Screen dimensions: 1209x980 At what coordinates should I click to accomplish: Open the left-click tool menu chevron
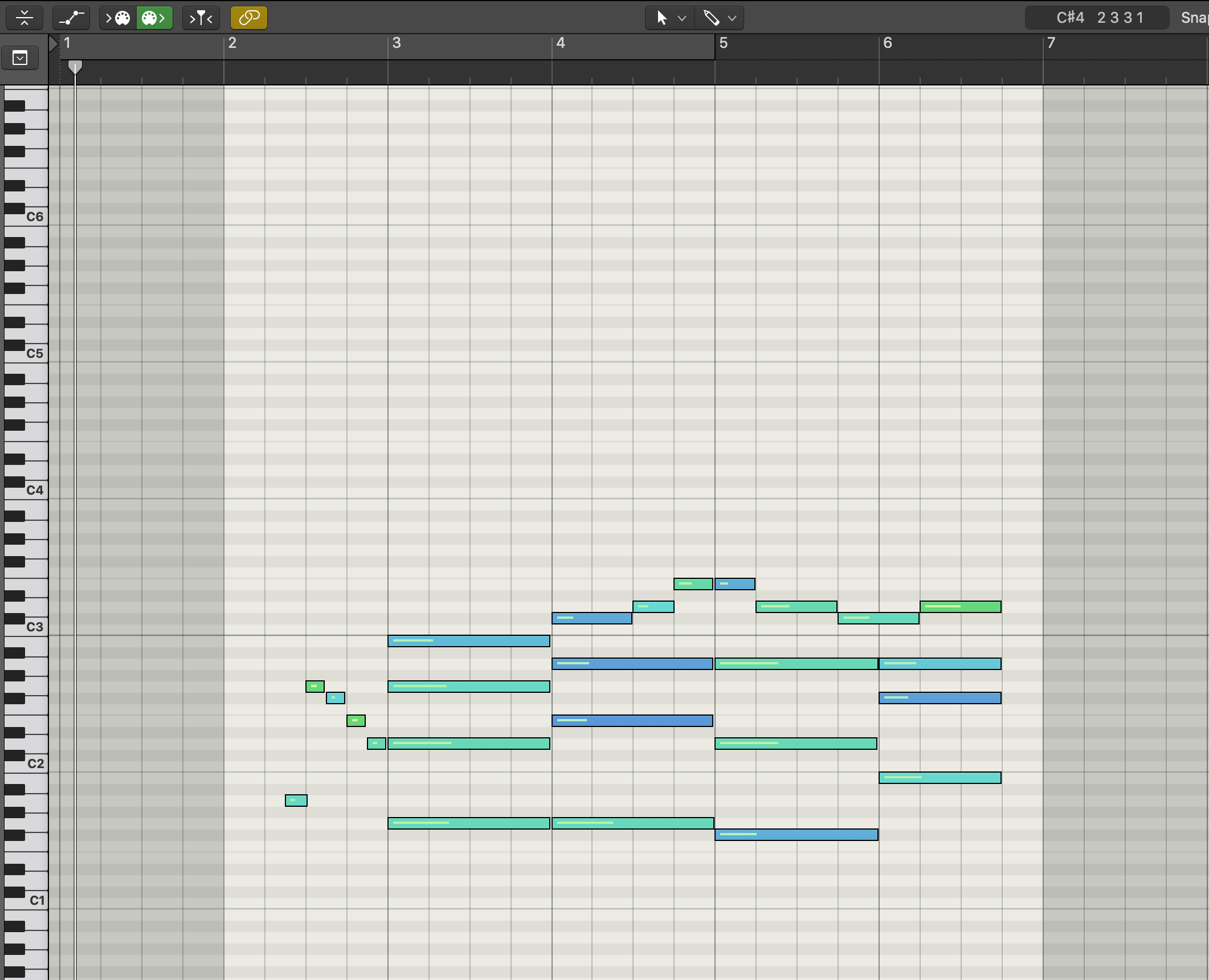coord(682,18)
